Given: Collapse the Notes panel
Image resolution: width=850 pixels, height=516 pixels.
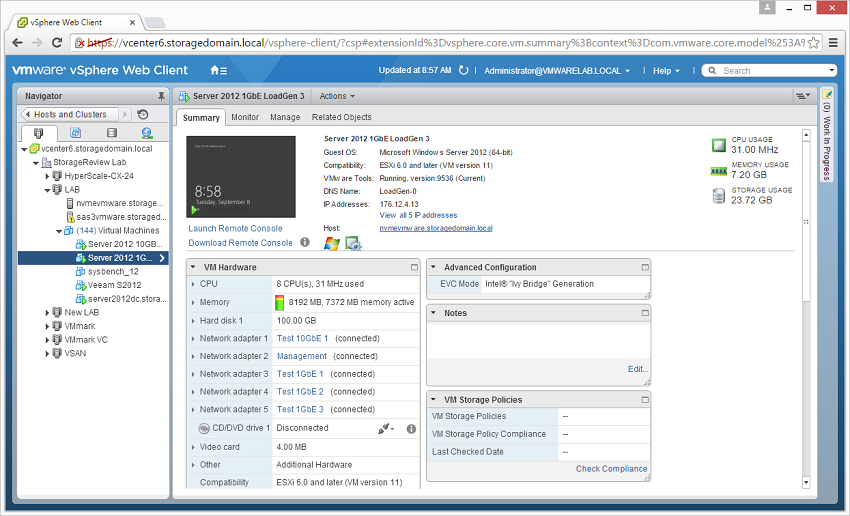Looking at the screenshot, I should click(x=433, y=313).
